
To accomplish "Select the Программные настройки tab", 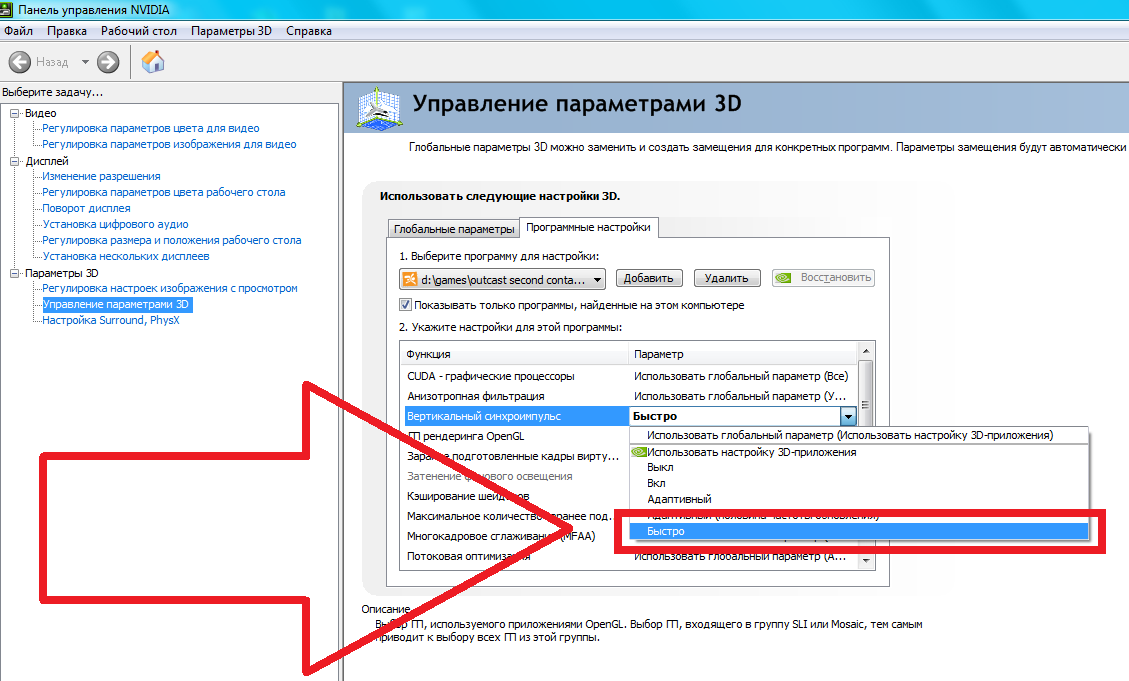I will click(x=588, y=227).
